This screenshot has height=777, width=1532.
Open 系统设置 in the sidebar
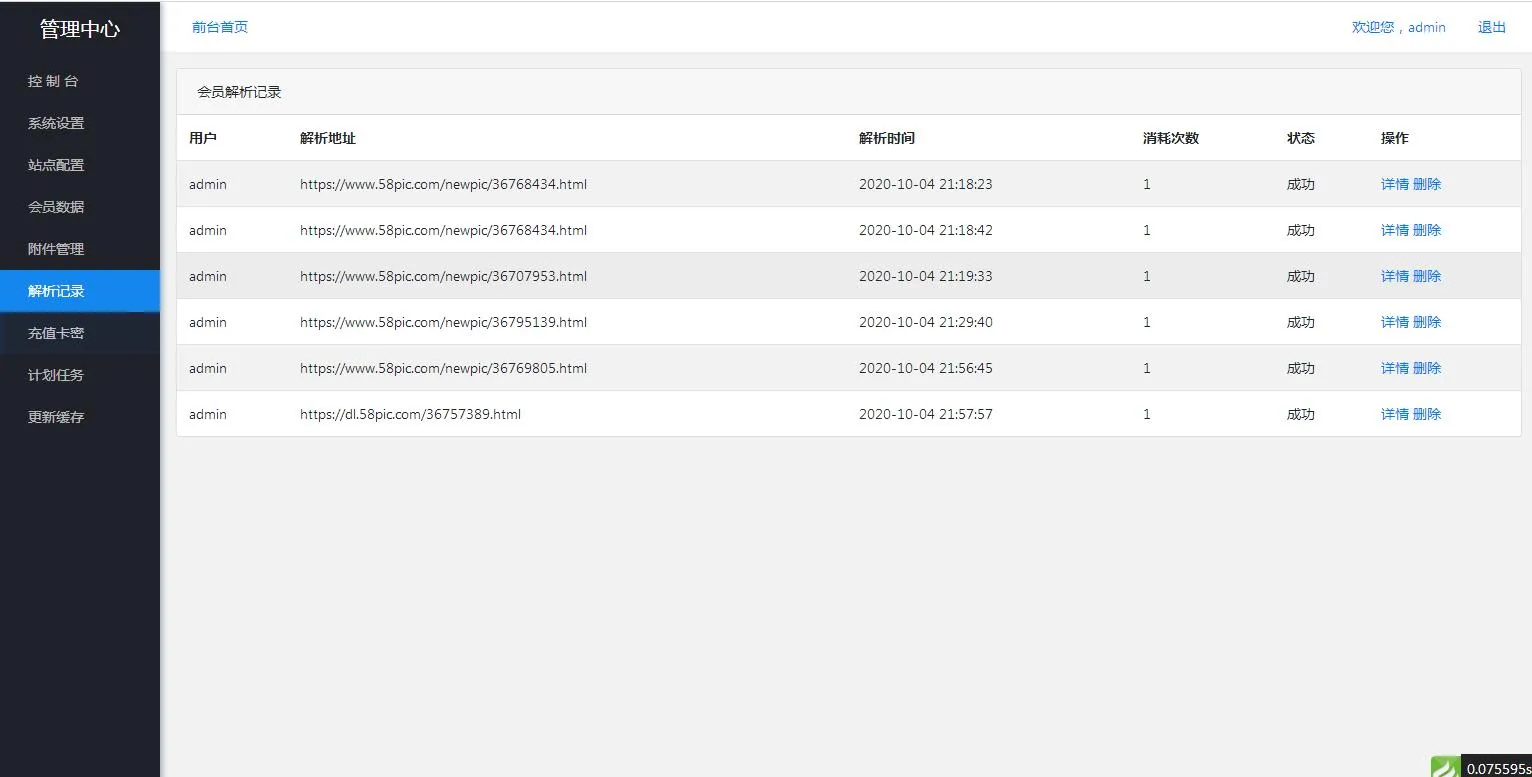point(56,123)
